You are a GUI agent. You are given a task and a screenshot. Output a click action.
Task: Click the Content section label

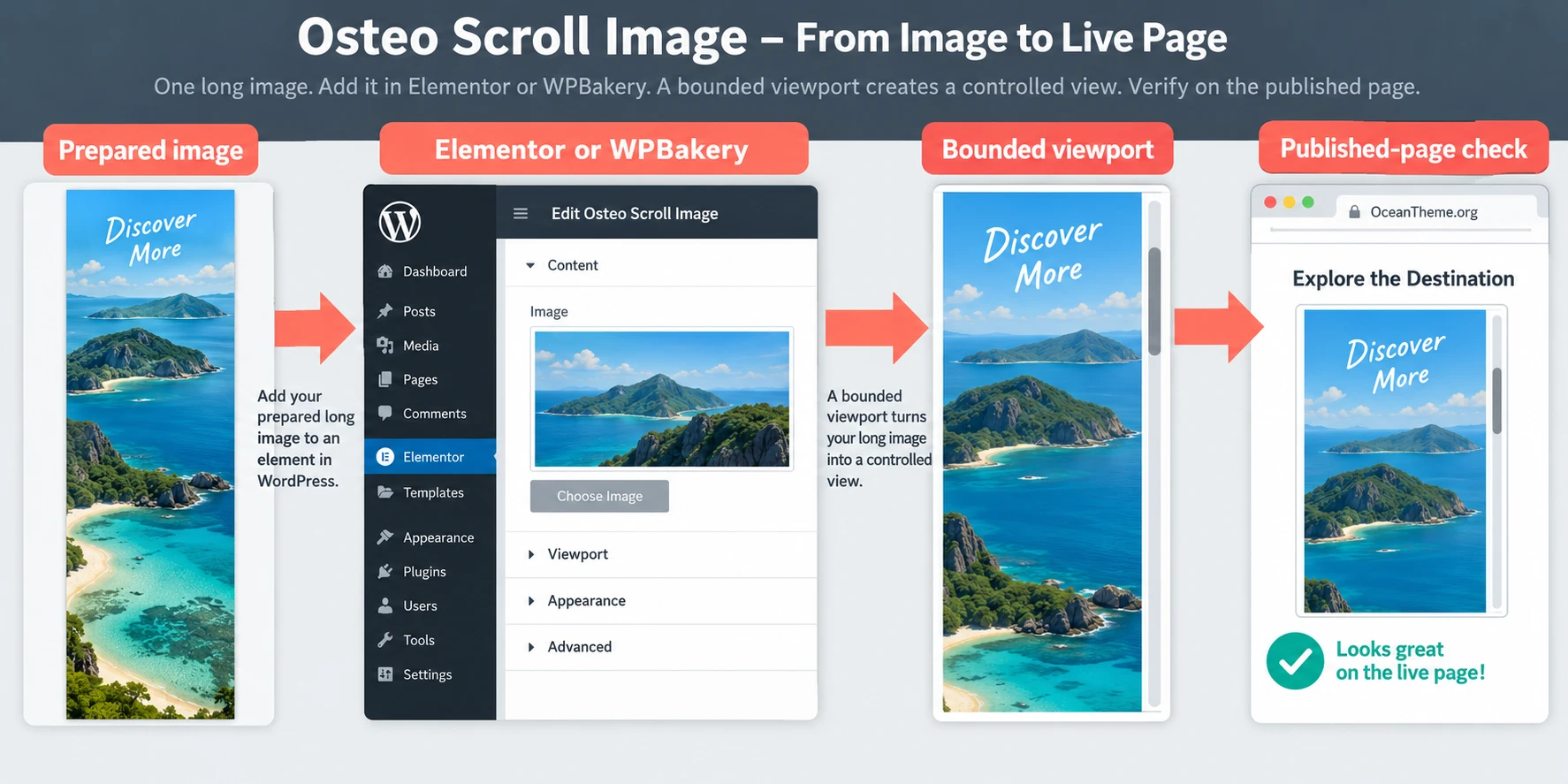click(573, 265)
